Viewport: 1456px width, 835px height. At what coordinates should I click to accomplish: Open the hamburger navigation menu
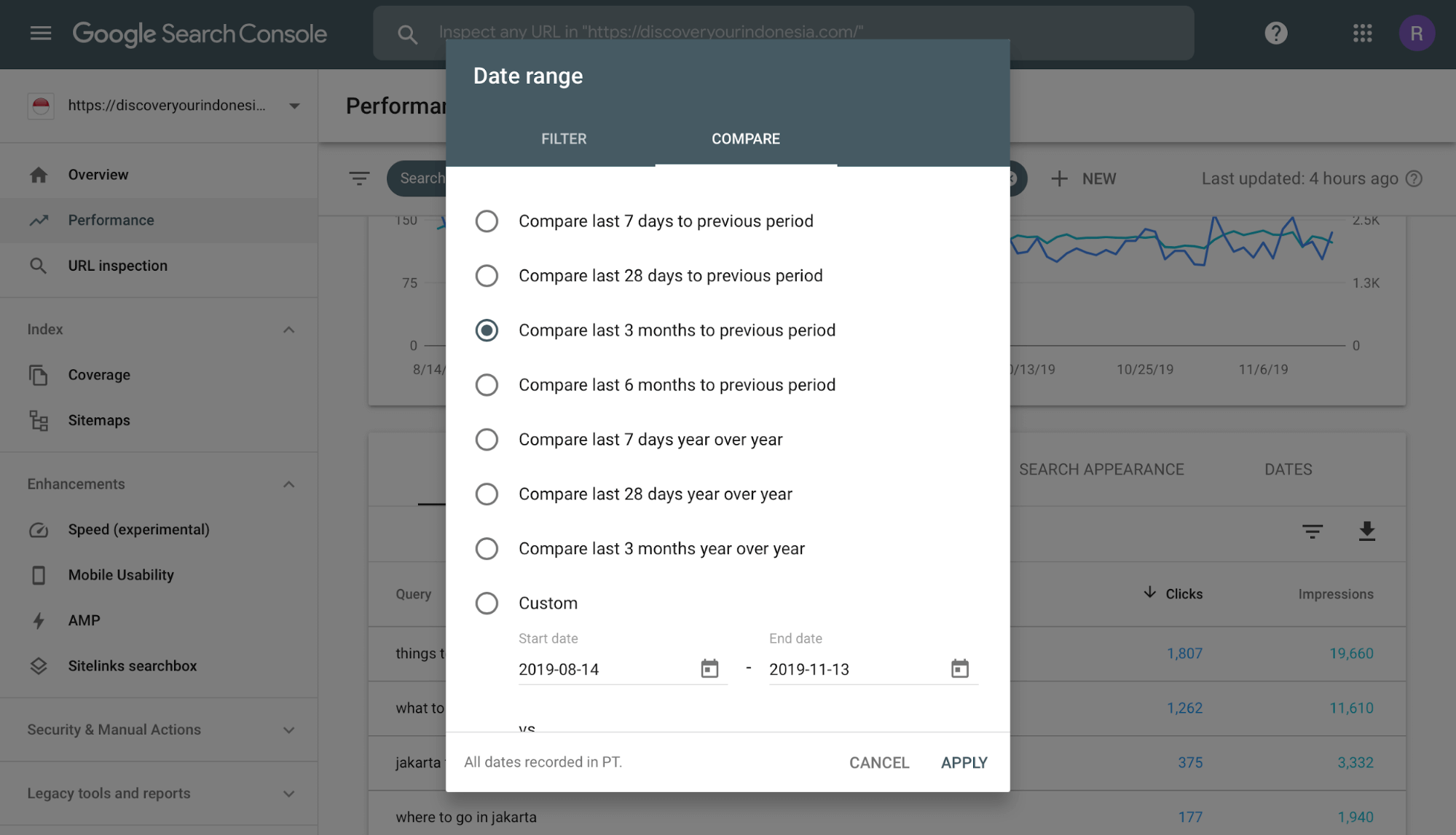[41, 33]
